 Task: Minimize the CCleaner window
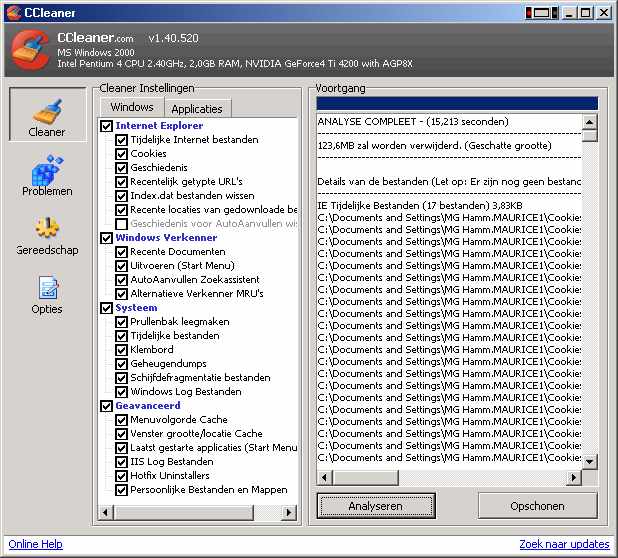click(x=569, y=13)
